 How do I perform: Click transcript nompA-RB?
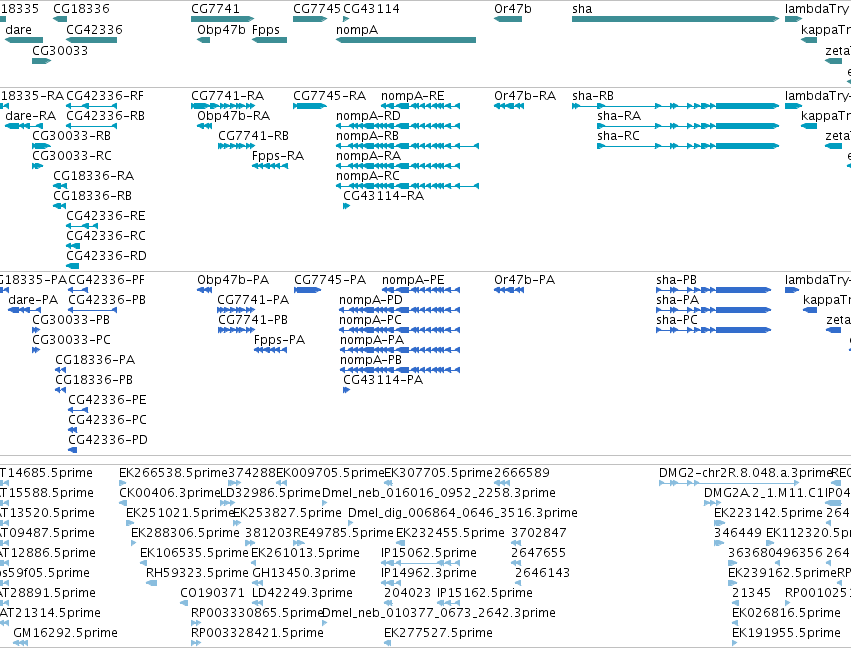(407, 146)
